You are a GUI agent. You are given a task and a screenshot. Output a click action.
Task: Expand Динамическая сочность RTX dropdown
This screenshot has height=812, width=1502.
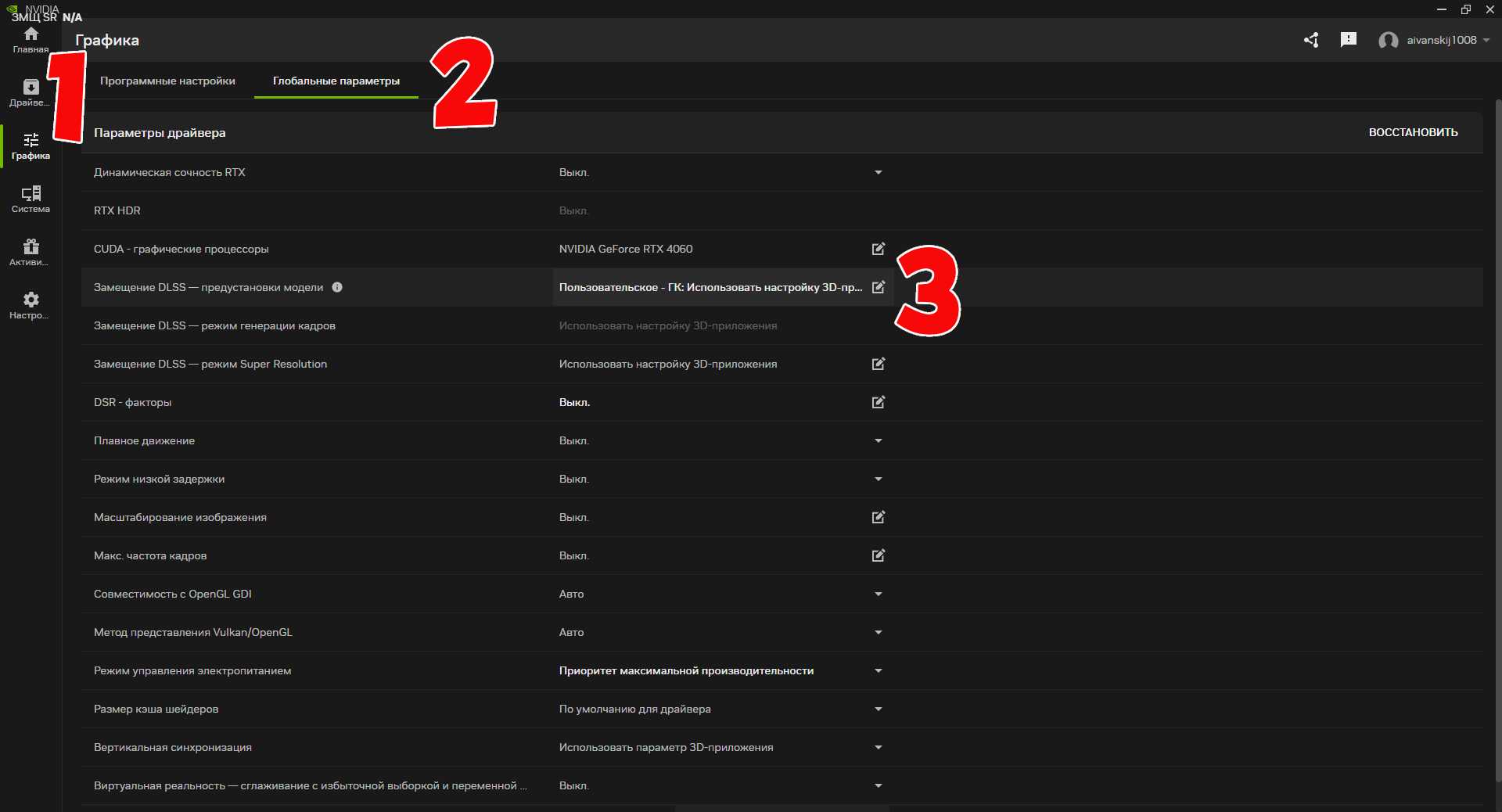pos(878,172)
